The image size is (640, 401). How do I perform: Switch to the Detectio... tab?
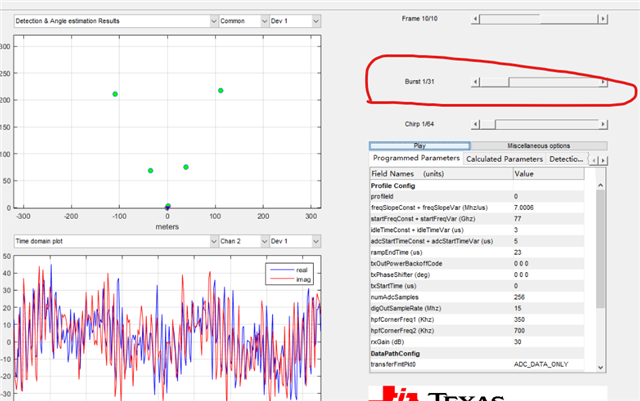tap(567, 159)
